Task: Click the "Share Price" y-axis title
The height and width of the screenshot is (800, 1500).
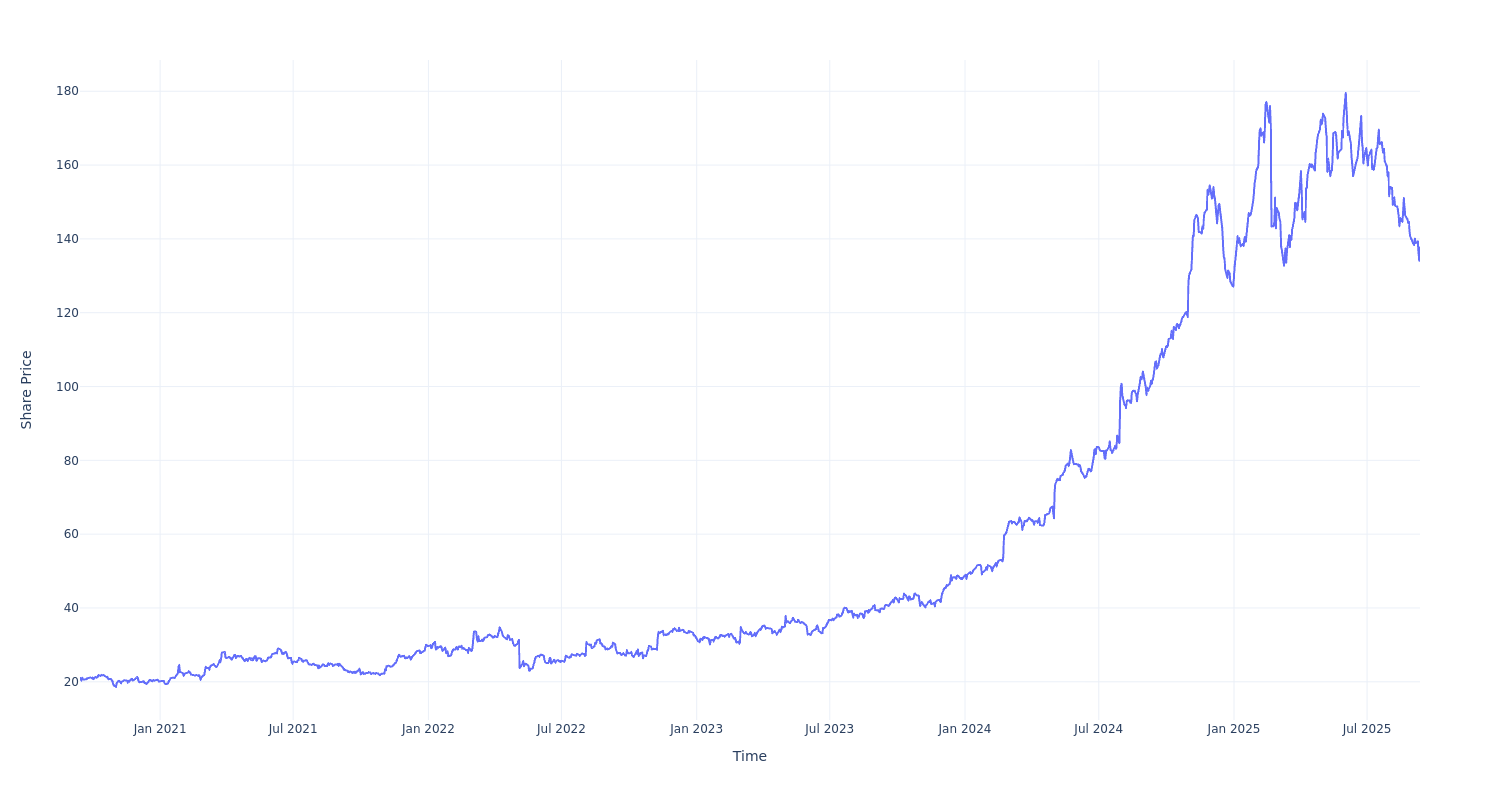Action: (x=27, y=390)
